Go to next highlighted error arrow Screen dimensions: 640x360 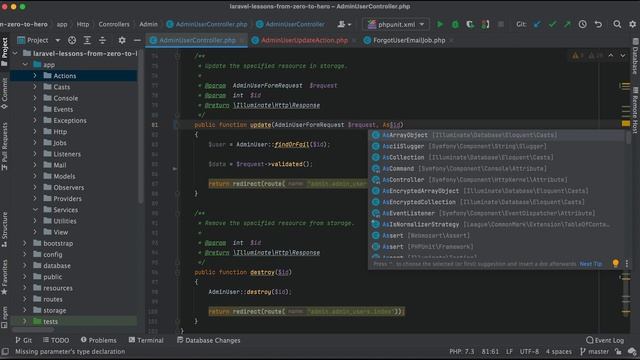pos(622,56)
